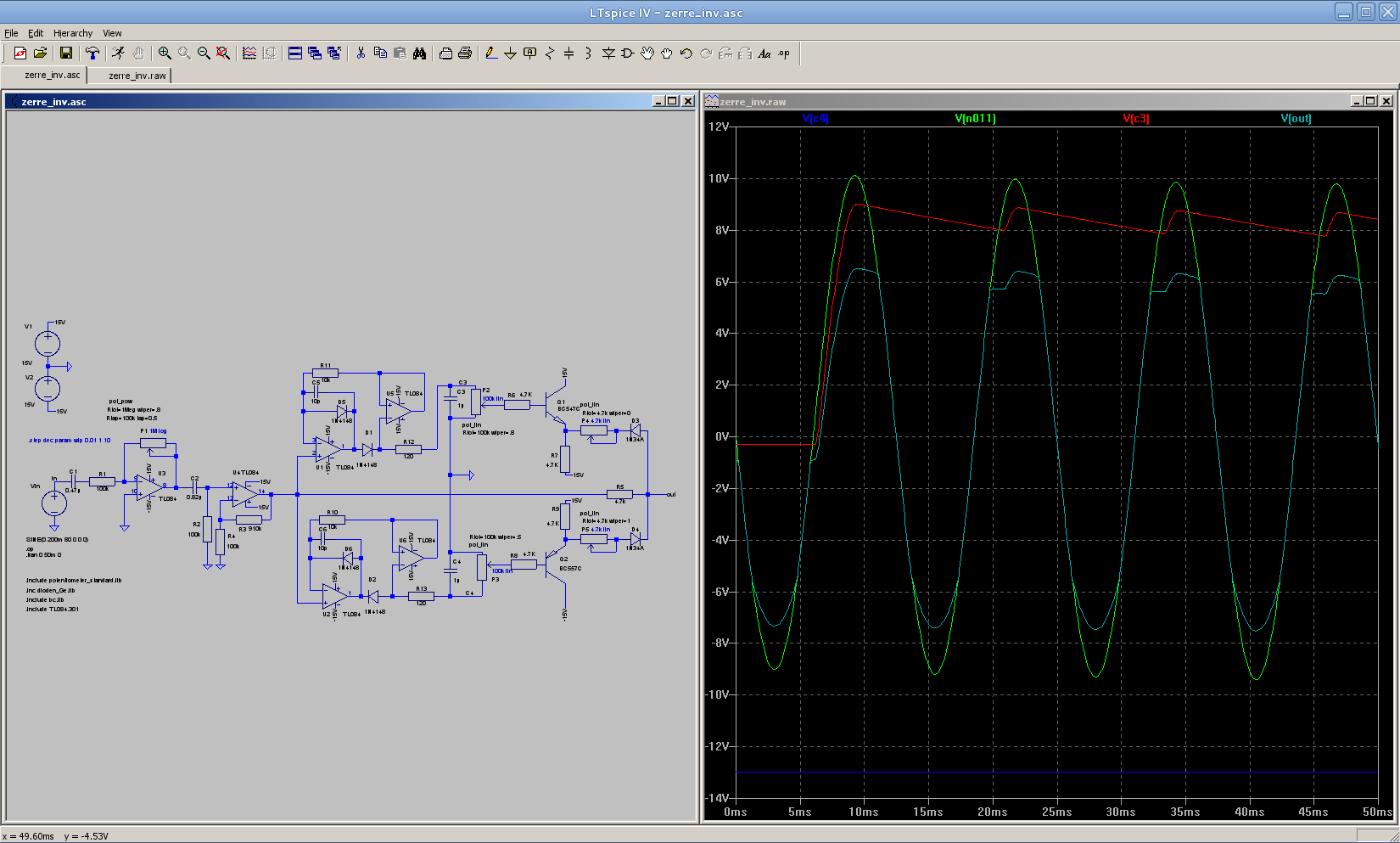The image size is (1400, 843).
Task: Save the schematic with floppy disk icon
Action: [x=66, y=53]
